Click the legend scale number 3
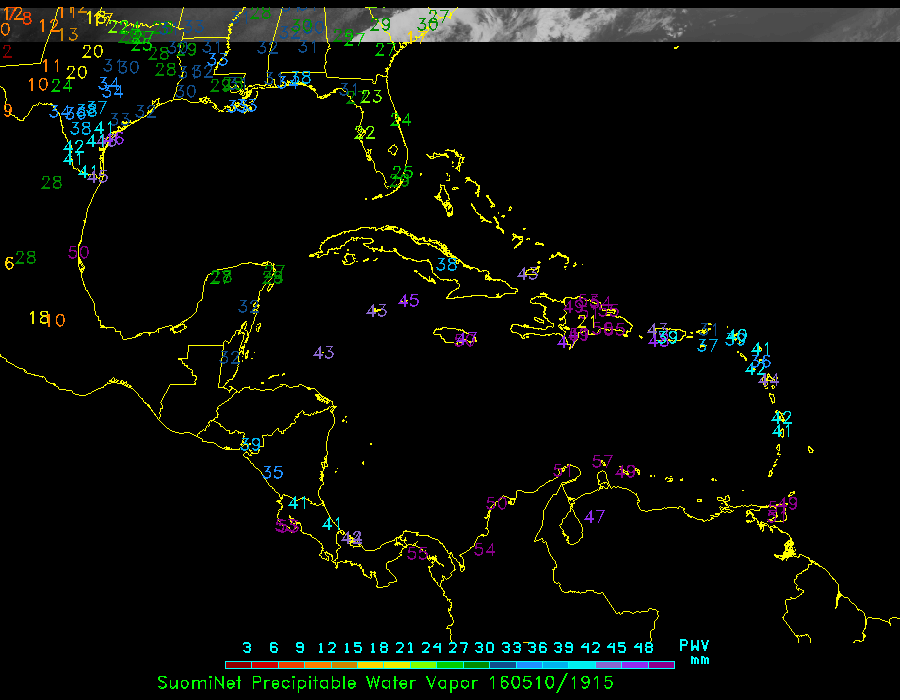 [x=246, y=647]
